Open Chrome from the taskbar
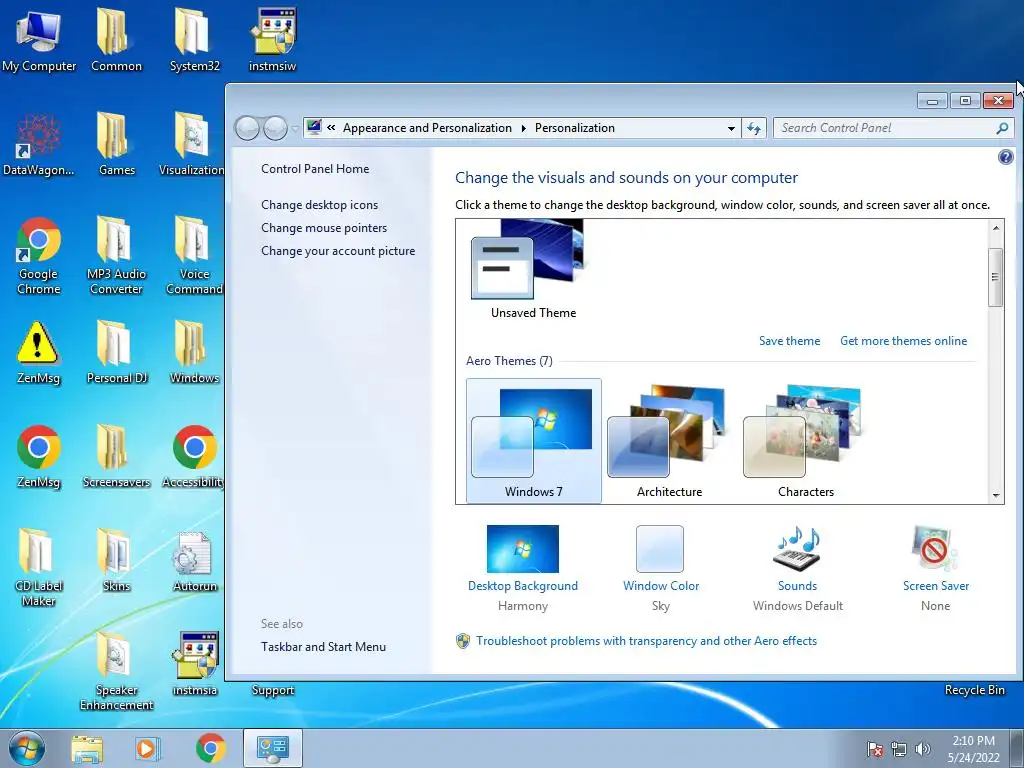1024x768 pixels. click(210, 748)
